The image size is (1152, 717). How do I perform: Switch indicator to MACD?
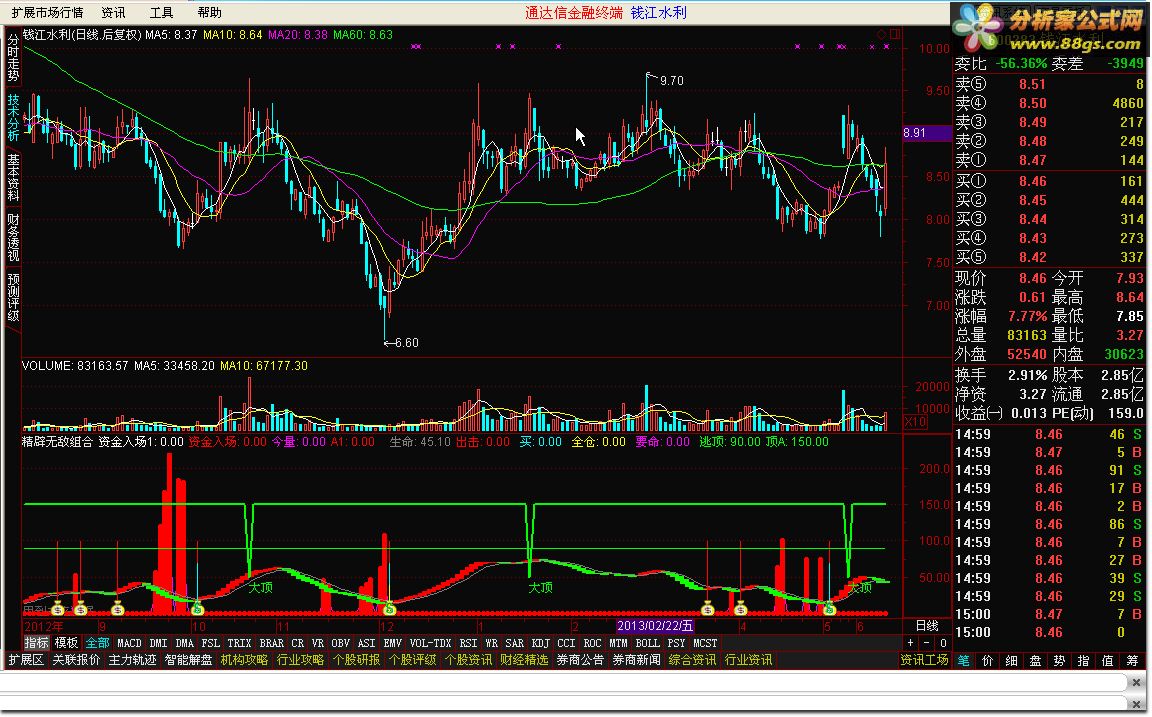tap(129, 643)
